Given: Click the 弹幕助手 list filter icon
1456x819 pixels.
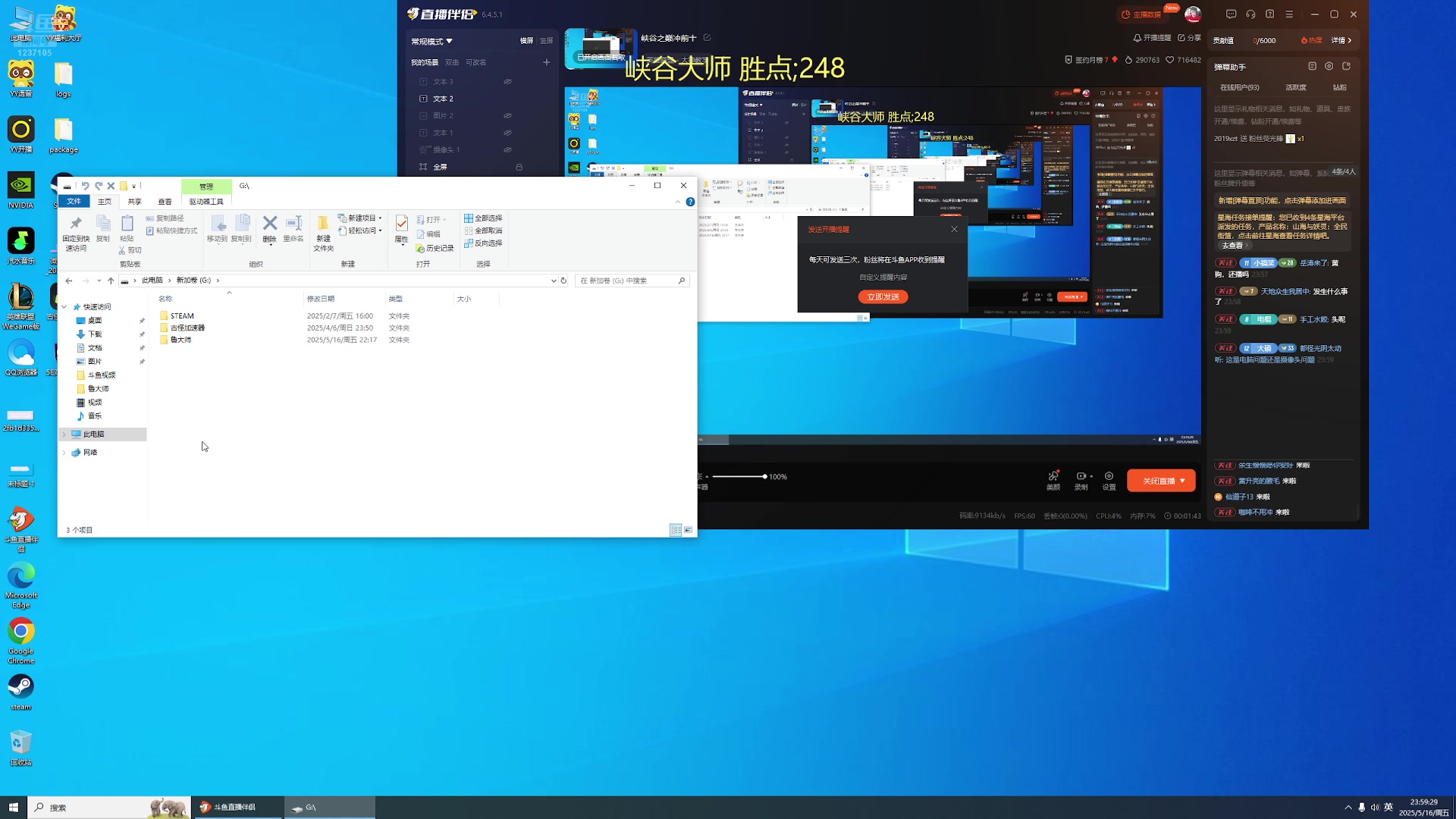Looking at the screenshot, I should [1313, 67].
